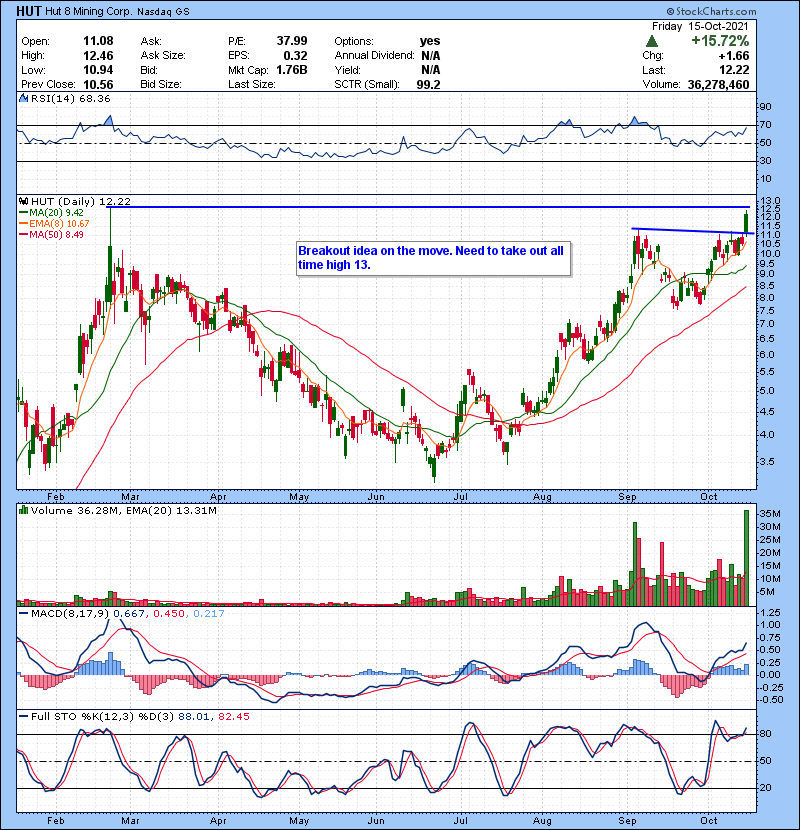The image size is (800, 830).
Task: Click the P/E value 37.99
Action: tap(292, 41)
